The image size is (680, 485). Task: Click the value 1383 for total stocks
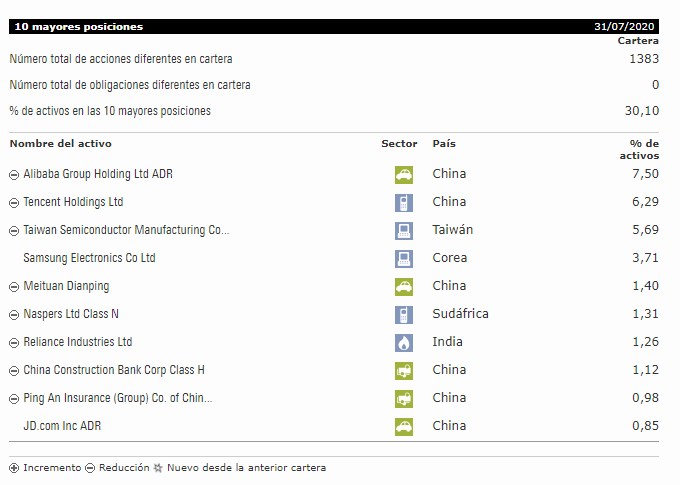click(644, 59)
